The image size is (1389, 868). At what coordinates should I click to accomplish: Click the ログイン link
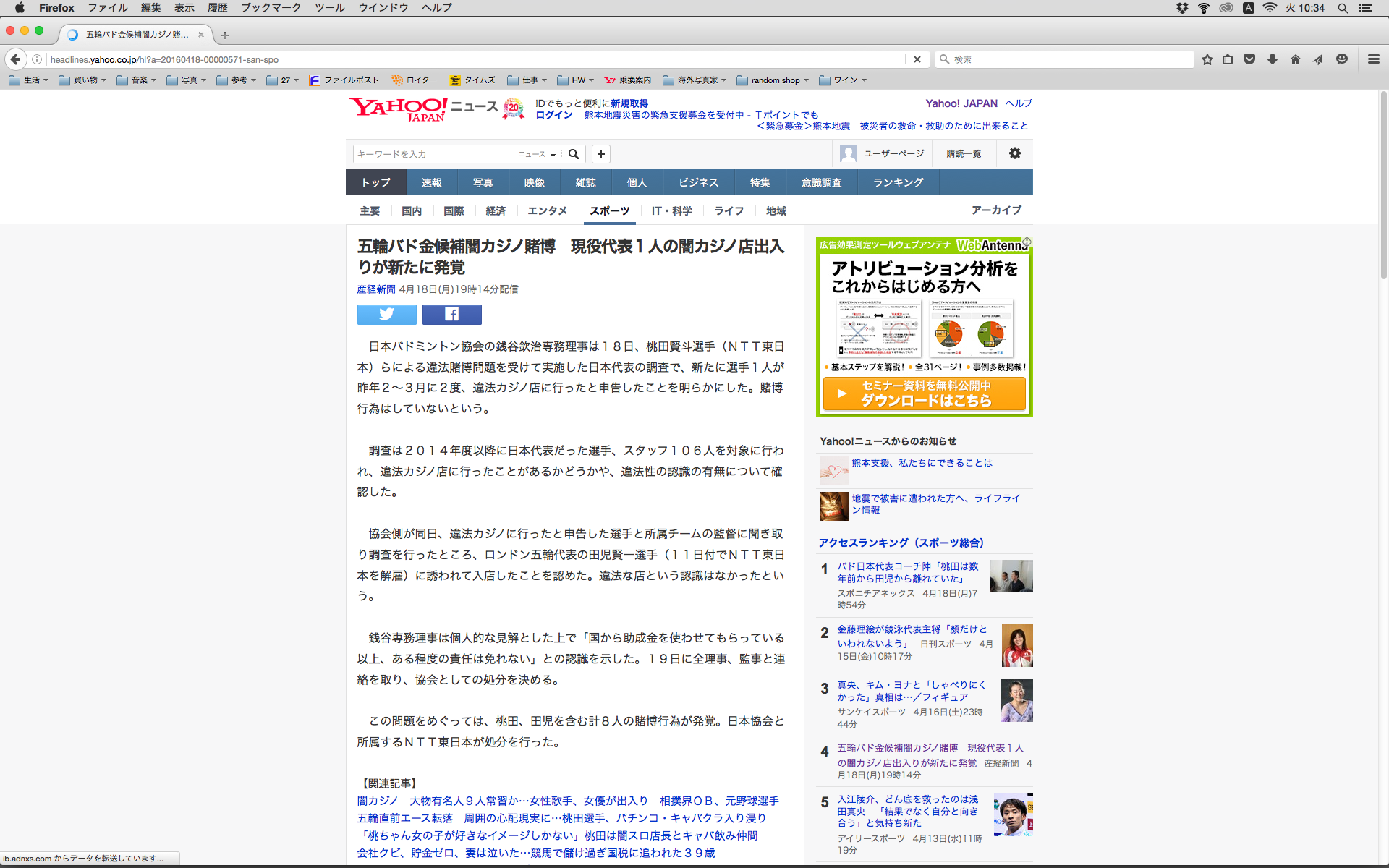pos(553,115)
